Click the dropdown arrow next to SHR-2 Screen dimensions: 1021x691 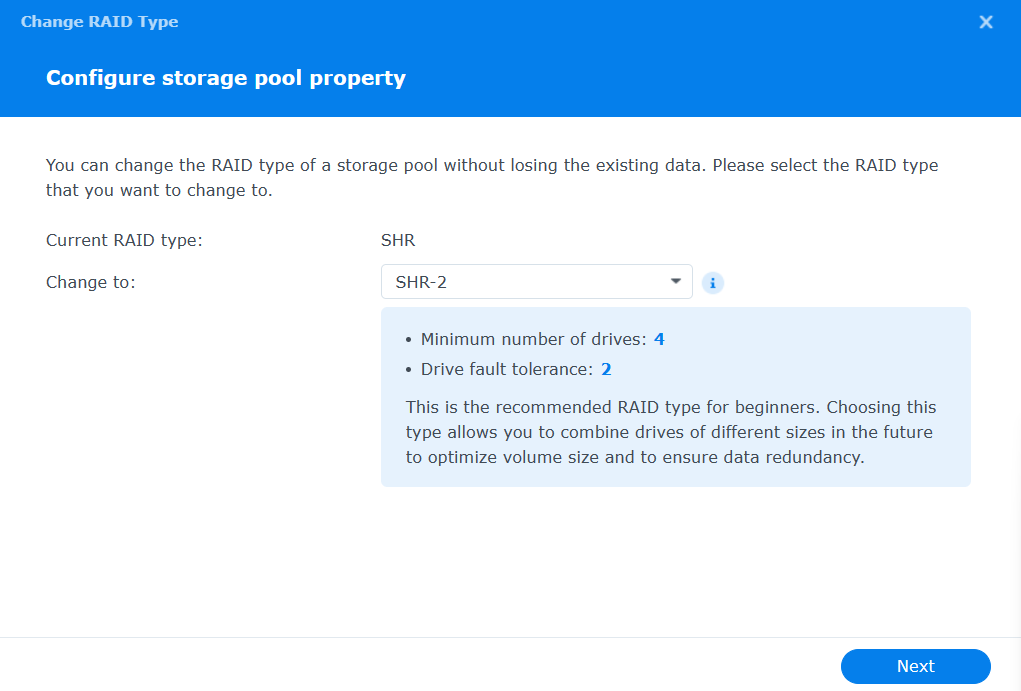coord(676,281)
